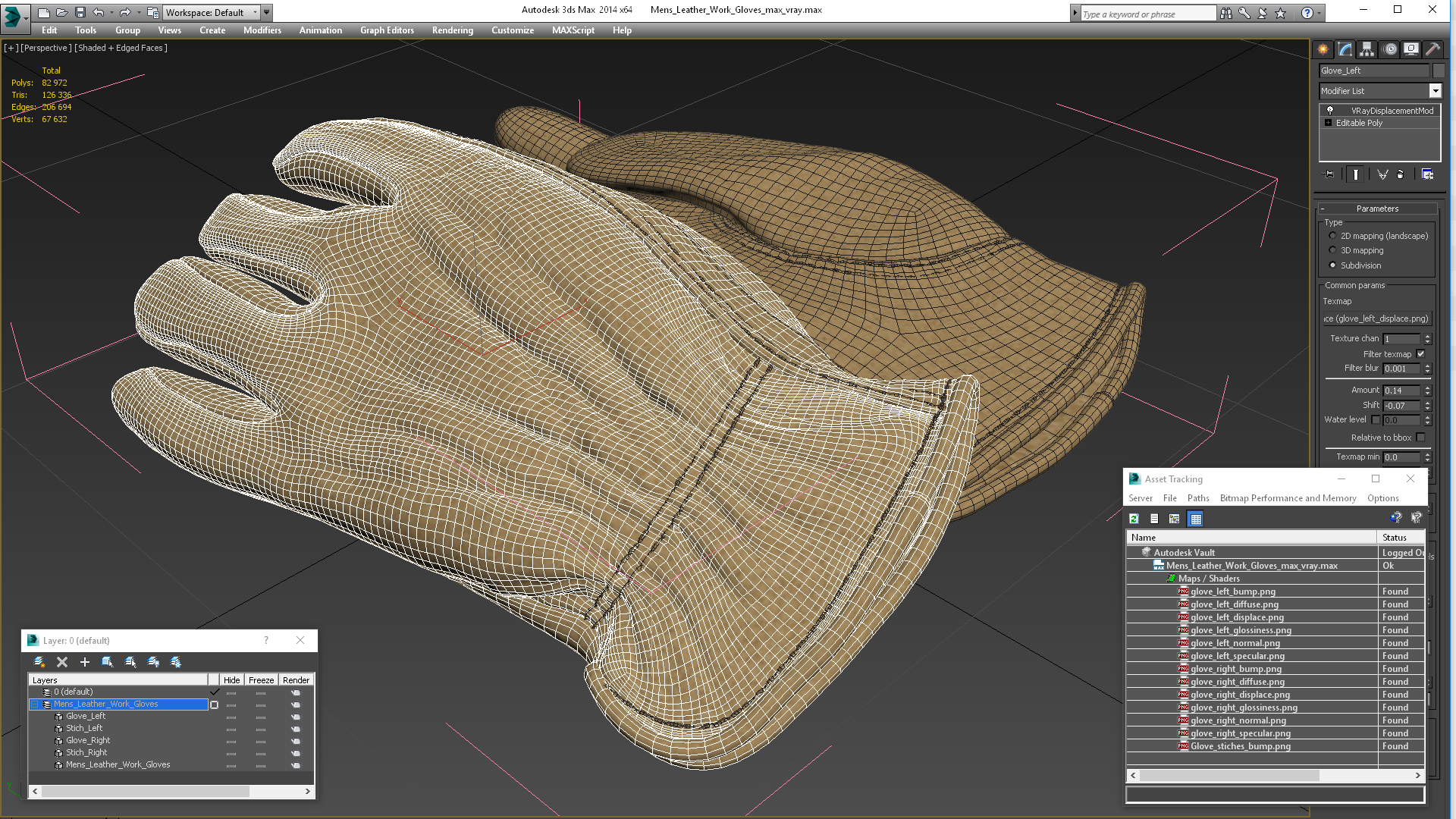The height and width of the screenshot is (819, 1456).
Task: Click Freeze/Unfreeze All Layers icon
Action: point(176,662)
